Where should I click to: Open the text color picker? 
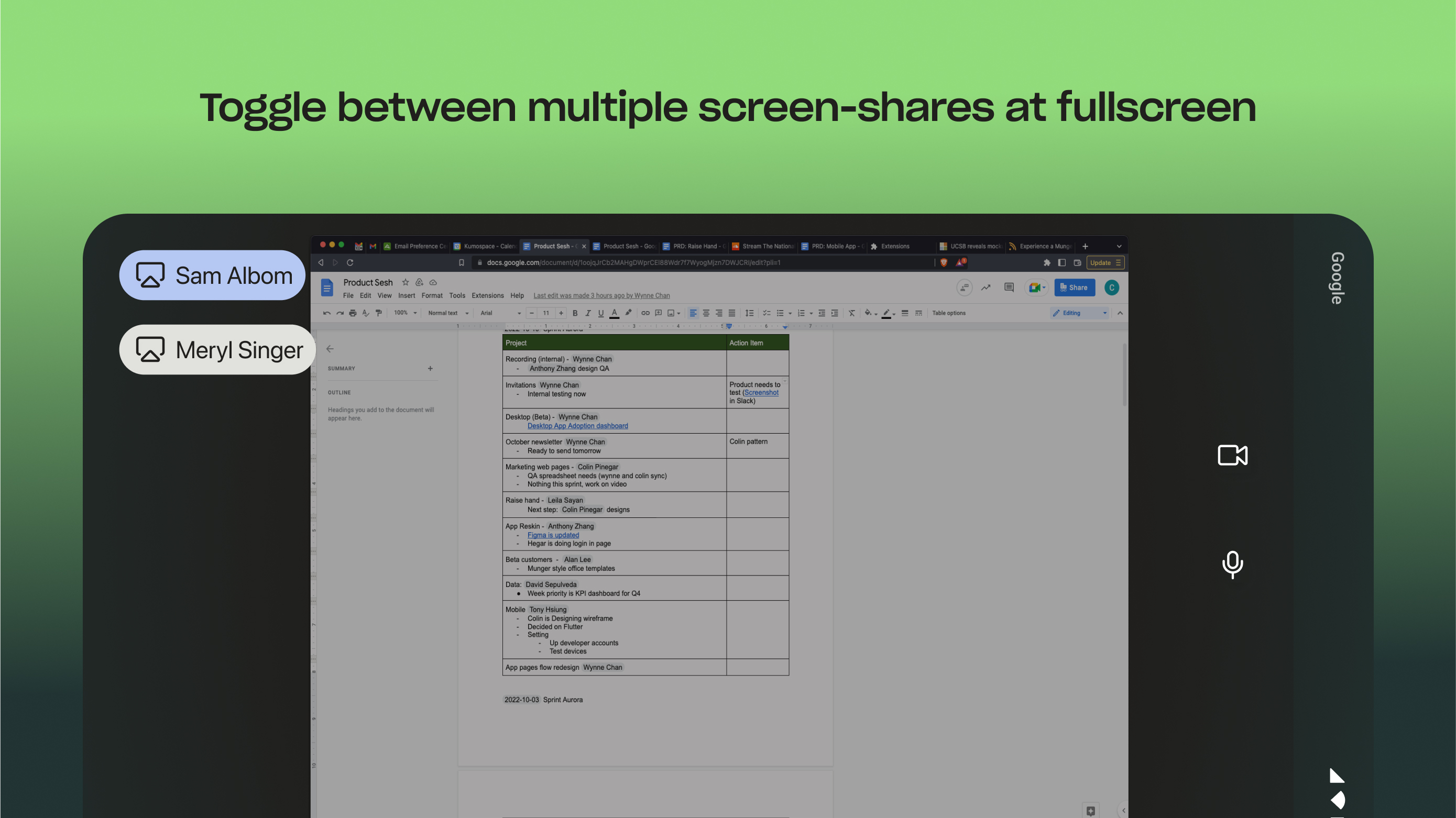(615, 313)
